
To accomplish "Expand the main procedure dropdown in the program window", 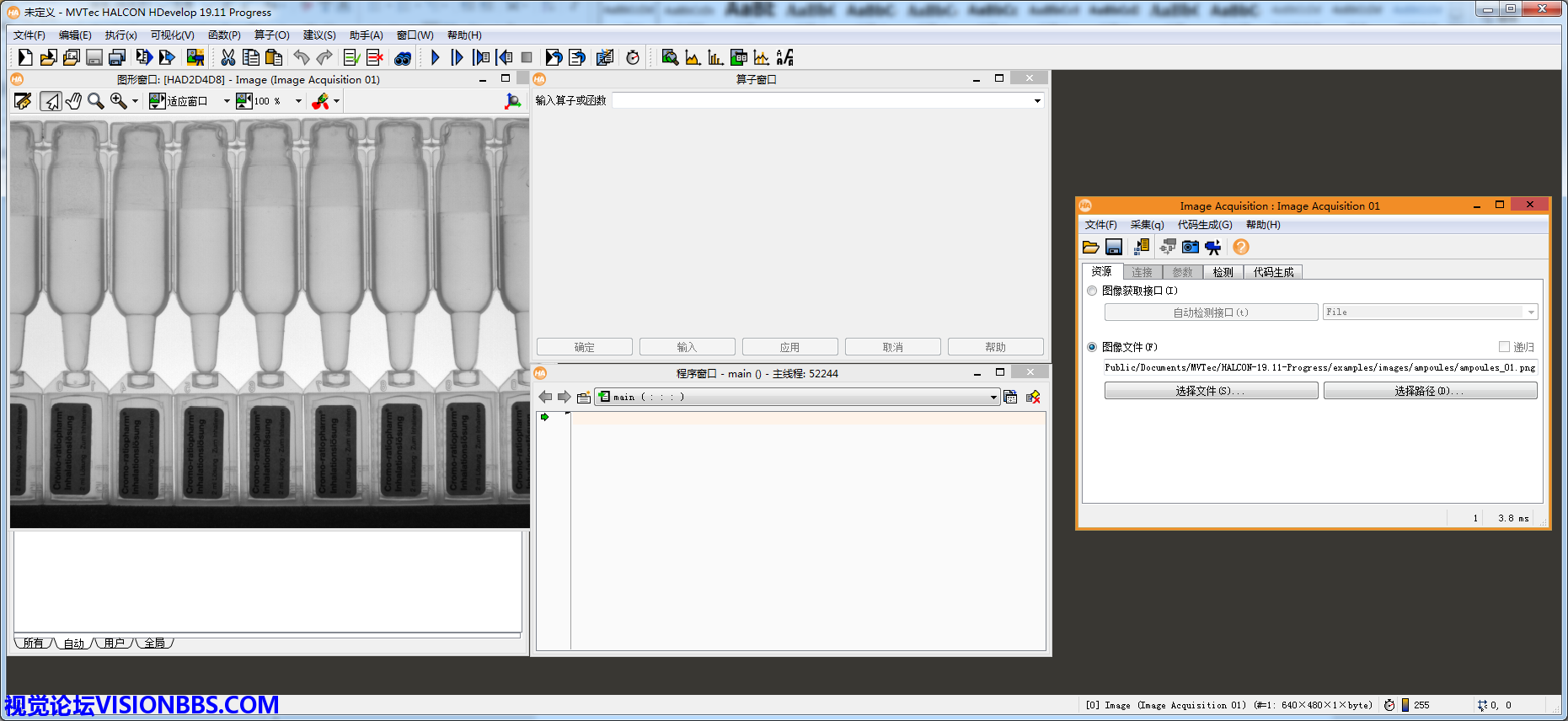I will click(x=993, y=398).
